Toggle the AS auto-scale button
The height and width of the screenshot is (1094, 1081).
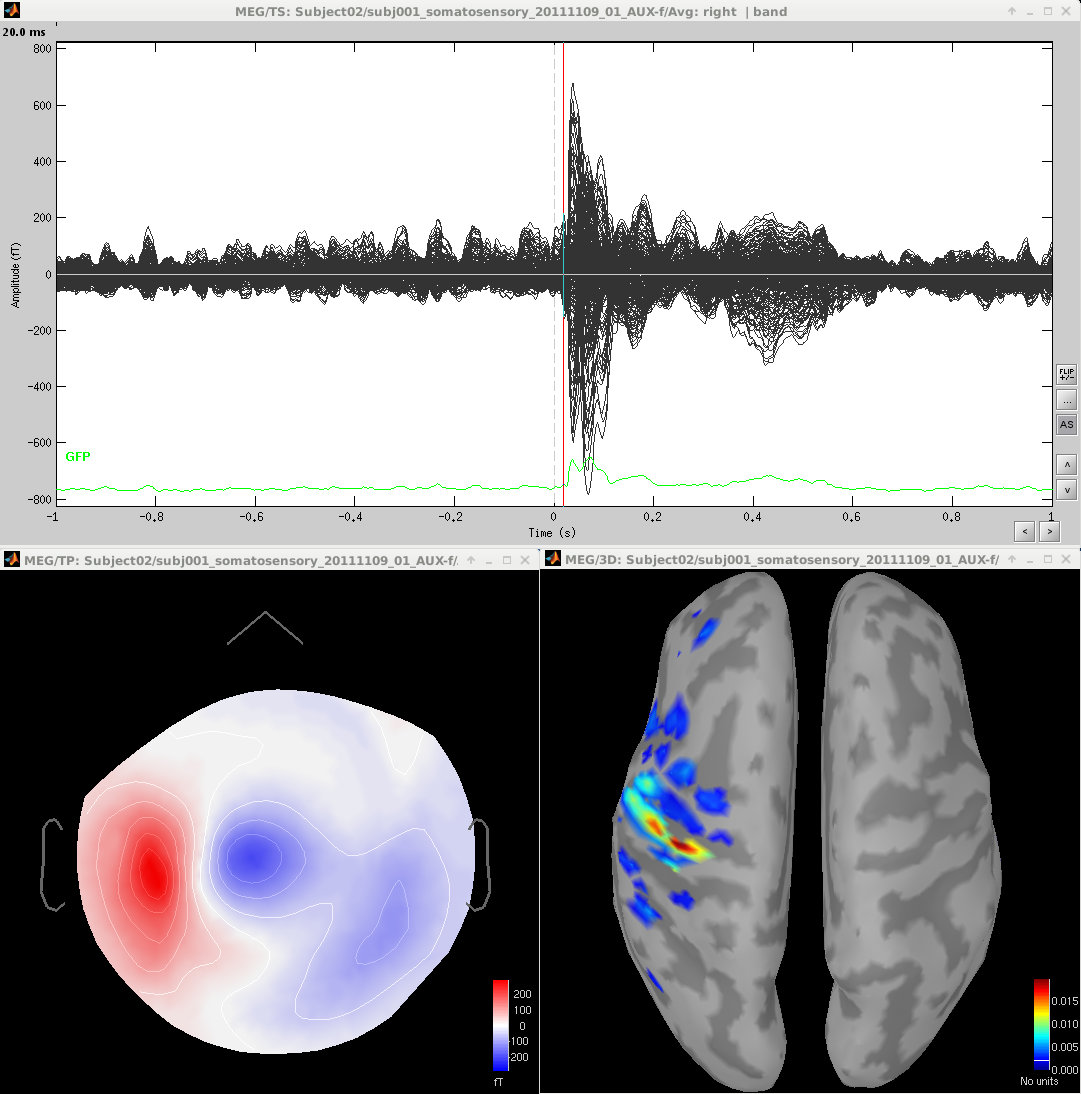click(x=1067, y=425)
